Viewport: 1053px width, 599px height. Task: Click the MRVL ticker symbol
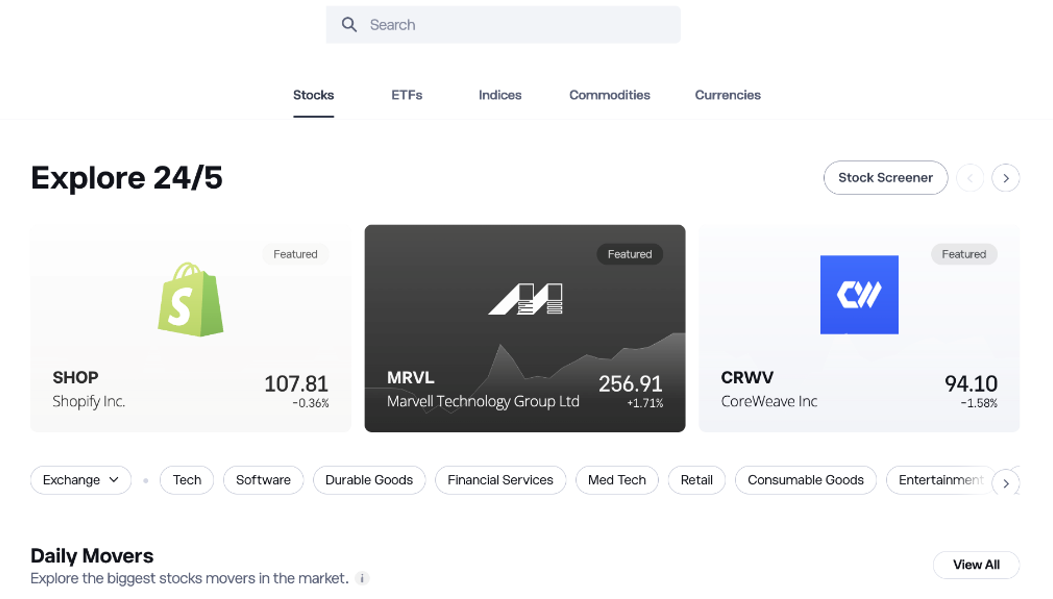tap(410, 378)
